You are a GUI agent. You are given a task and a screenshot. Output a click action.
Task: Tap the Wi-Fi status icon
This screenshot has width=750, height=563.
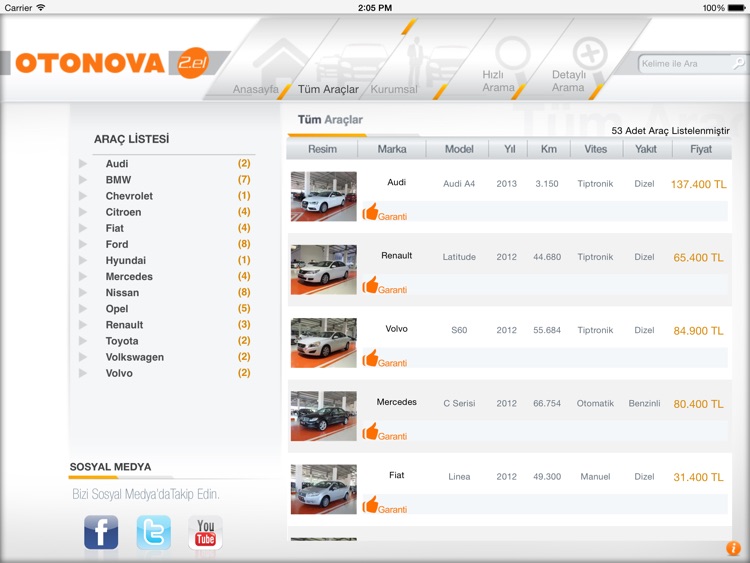pyautogui.click(x=41, y=8)
